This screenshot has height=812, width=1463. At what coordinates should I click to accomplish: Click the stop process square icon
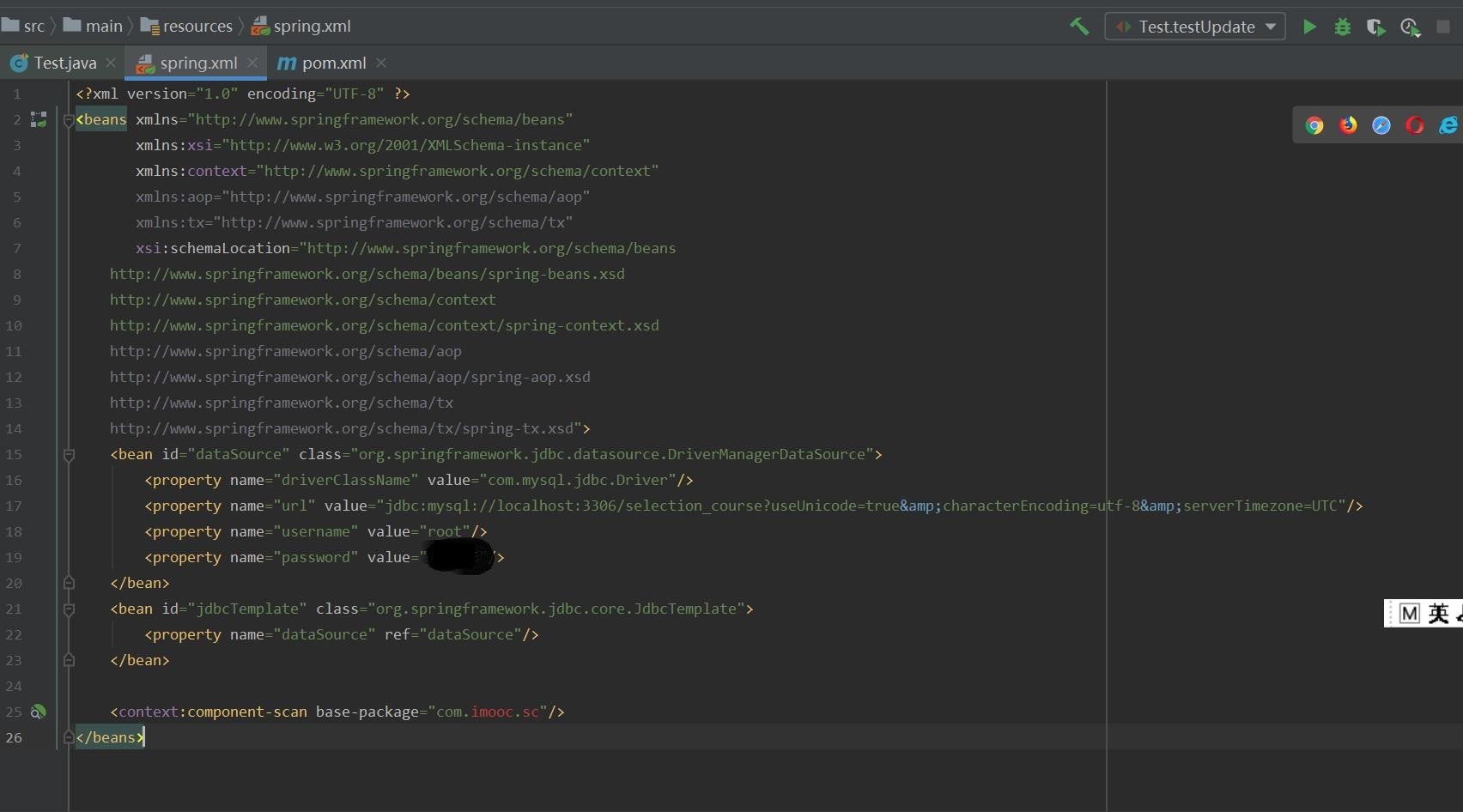pyautogui.click(x=1443, y=27)
